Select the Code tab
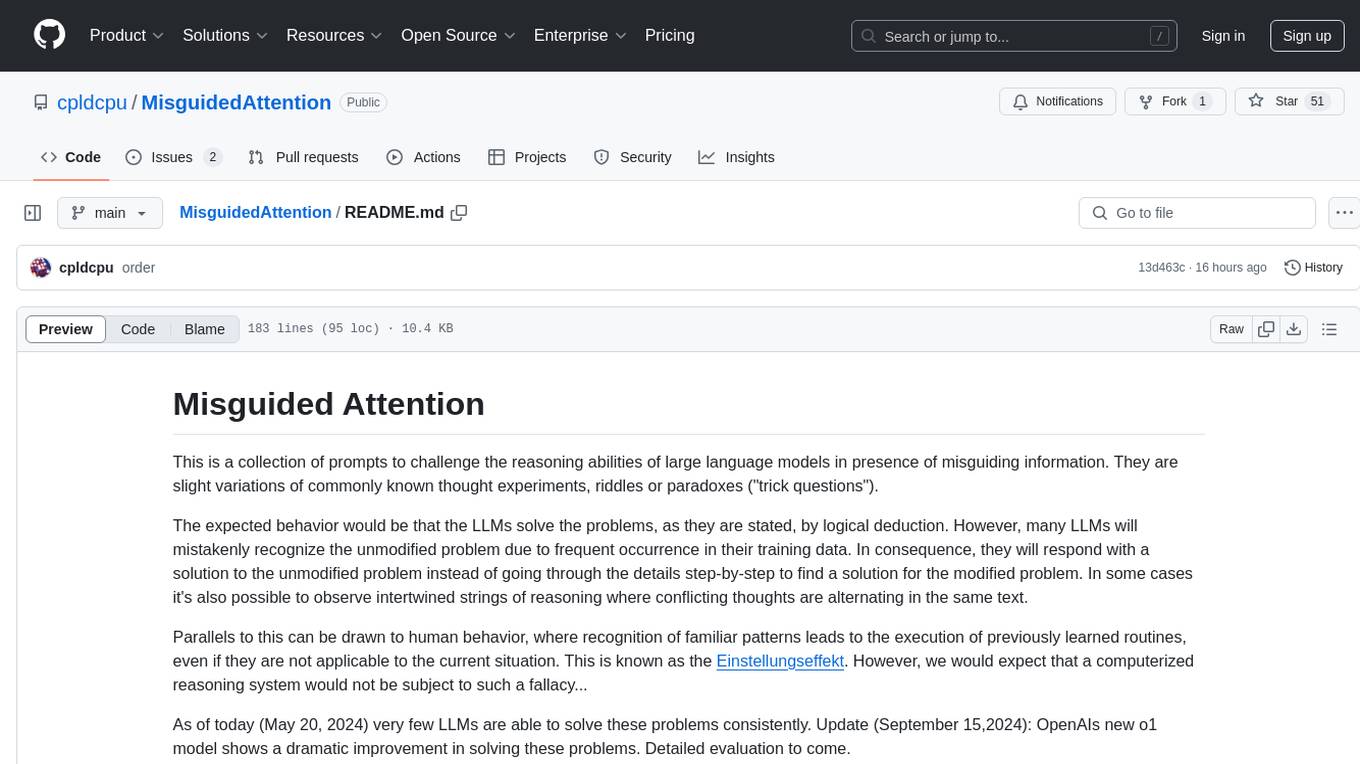The width and height of the screenshot is (1360, 764). [70, 157]
